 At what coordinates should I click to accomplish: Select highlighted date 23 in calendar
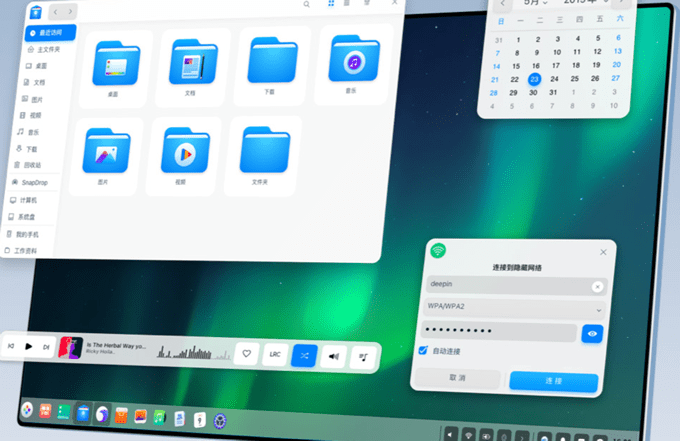534,79
